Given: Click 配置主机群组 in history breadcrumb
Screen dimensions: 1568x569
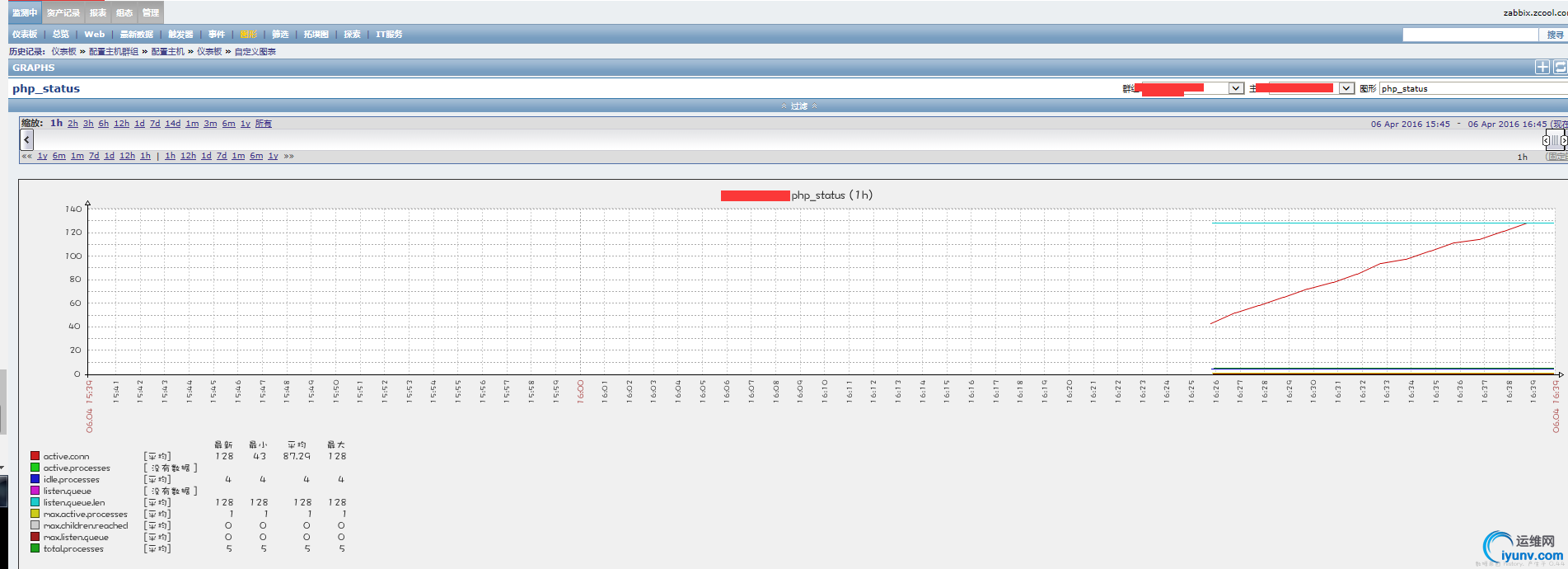Looking at the screenshot, I should pyautogui.click(x=114, y=52).
